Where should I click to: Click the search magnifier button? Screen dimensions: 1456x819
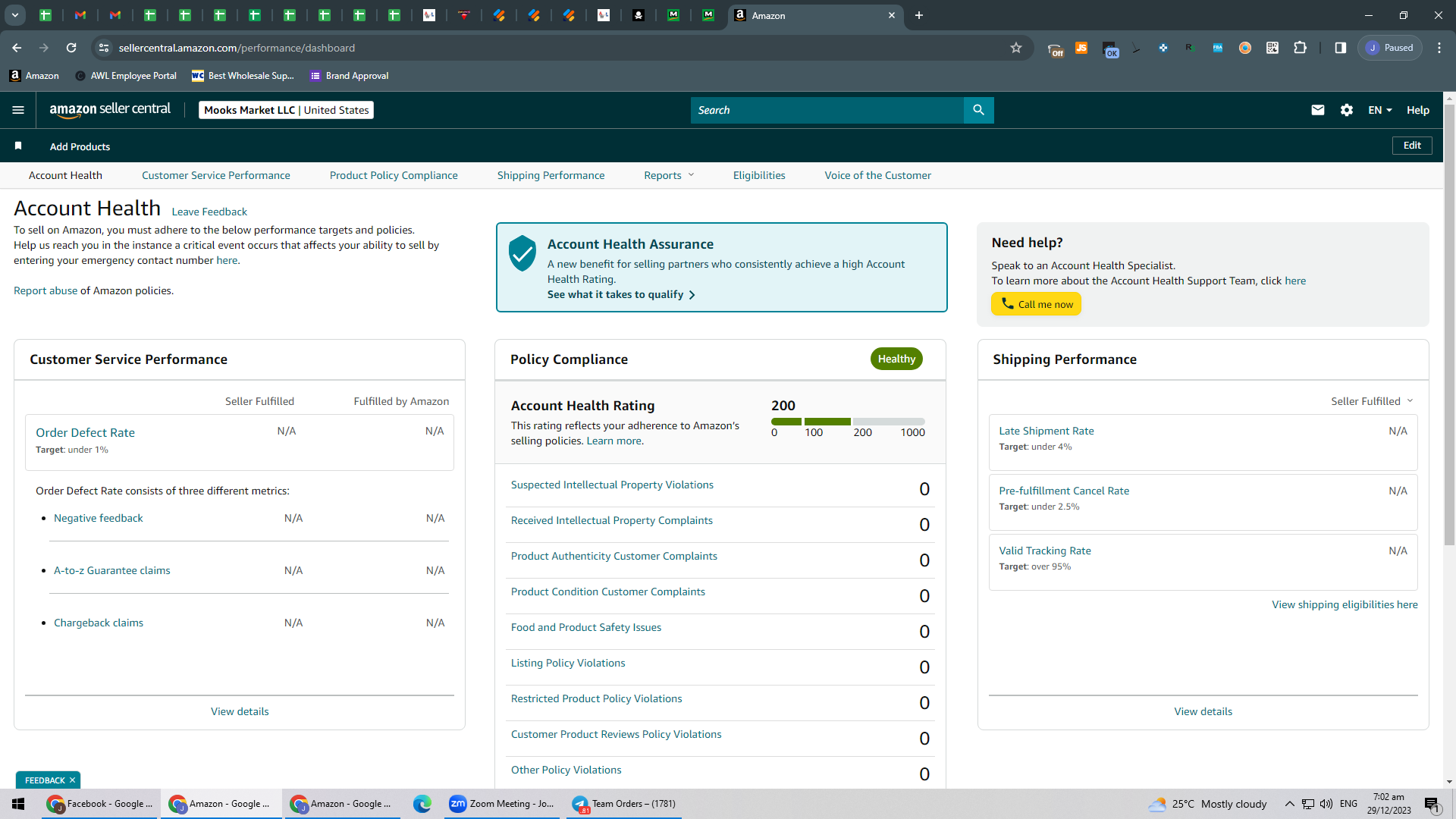(x=978, y=110)
